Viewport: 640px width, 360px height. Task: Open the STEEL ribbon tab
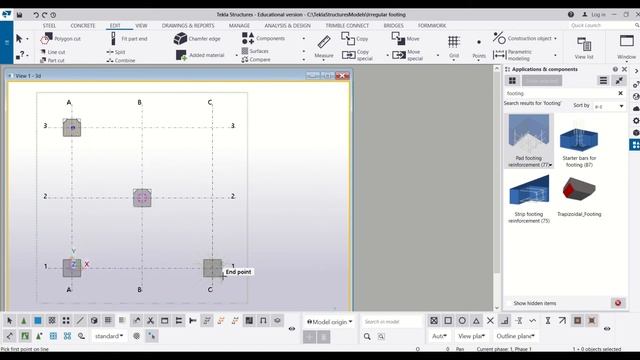coord(49,26)
